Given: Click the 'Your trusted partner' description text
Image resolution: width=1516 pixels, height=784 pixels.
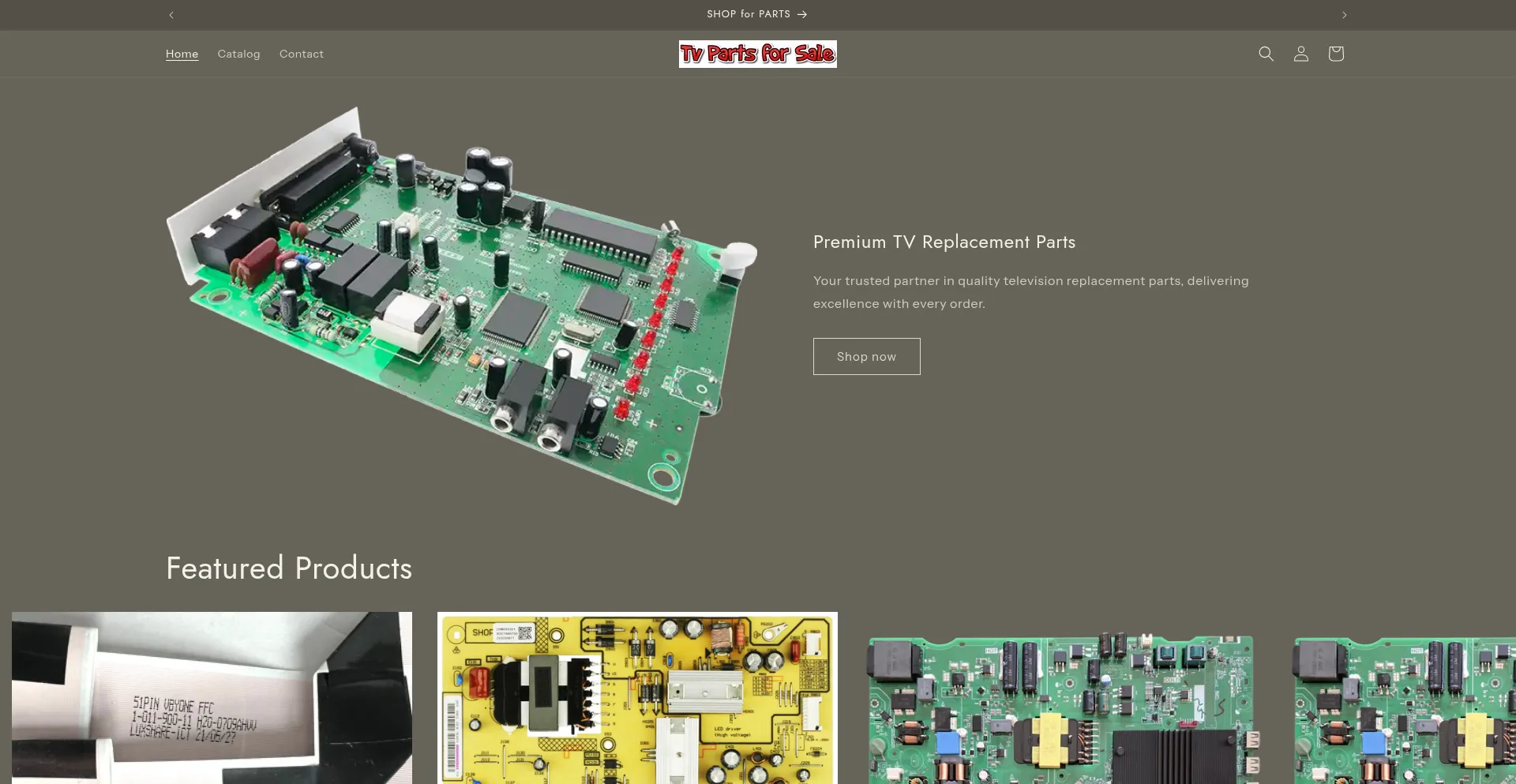Looking at the screenshot, I should click(1030, 292).
